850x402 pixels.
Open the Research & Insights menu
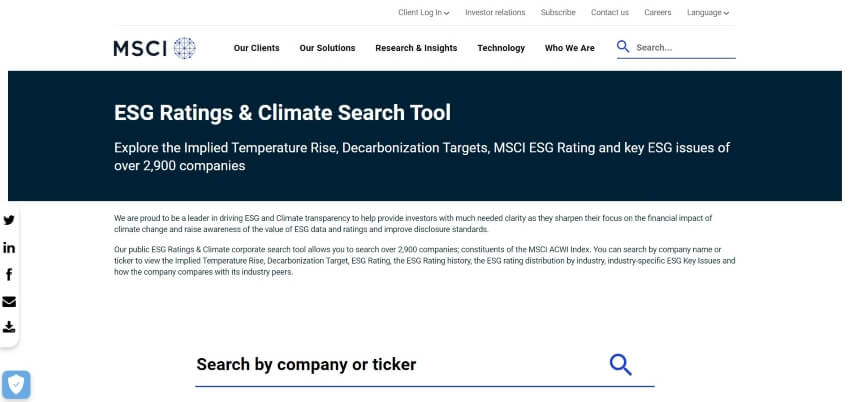pos(416,48)
